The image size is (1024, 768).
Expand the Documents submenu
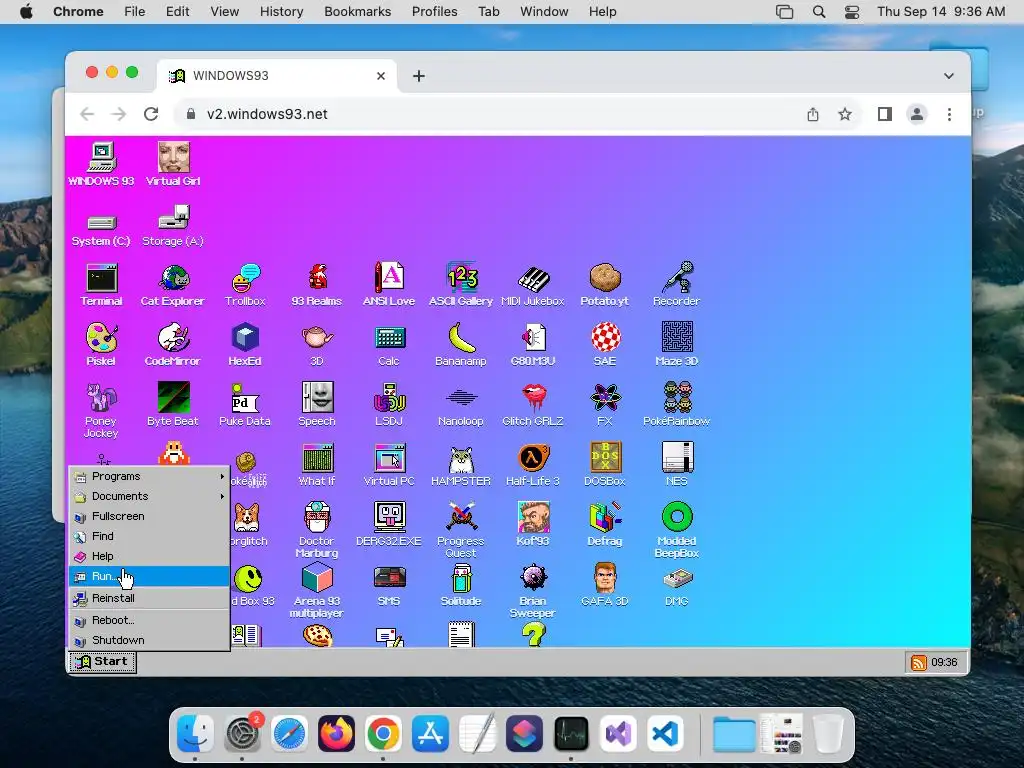150,496
